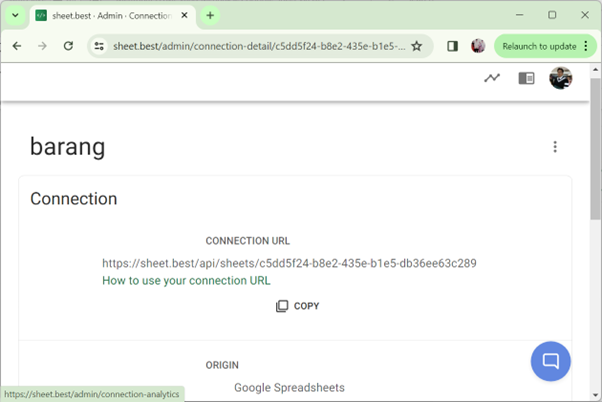Image resolution: width=602 pixels, height=402 pixels.
Task: Open the three-dot menu beside barang
Action: [555, 147]
